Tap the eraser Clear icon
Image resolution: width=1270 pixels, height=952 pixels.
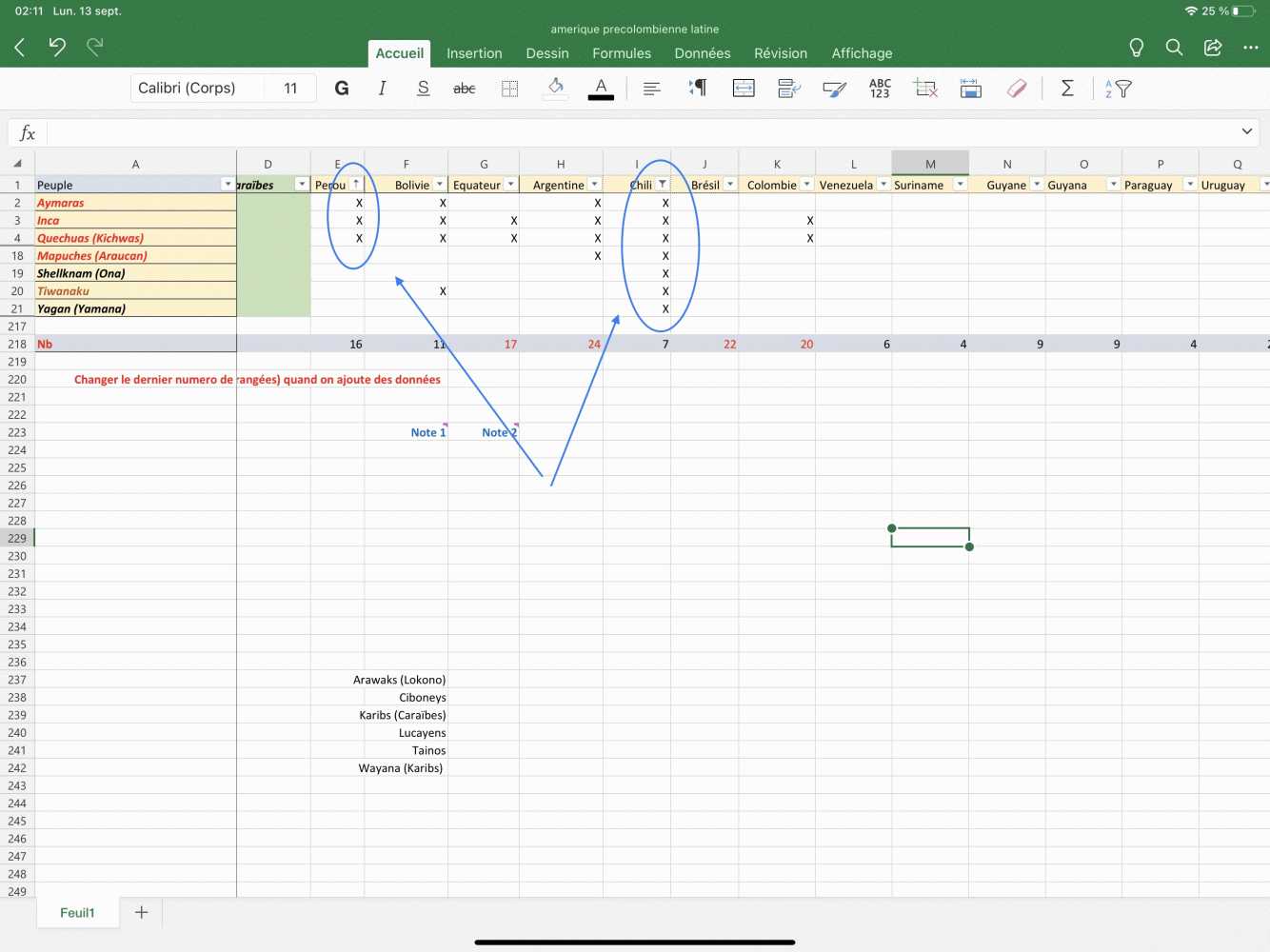pyautogui.click(x=1017, y=89)
